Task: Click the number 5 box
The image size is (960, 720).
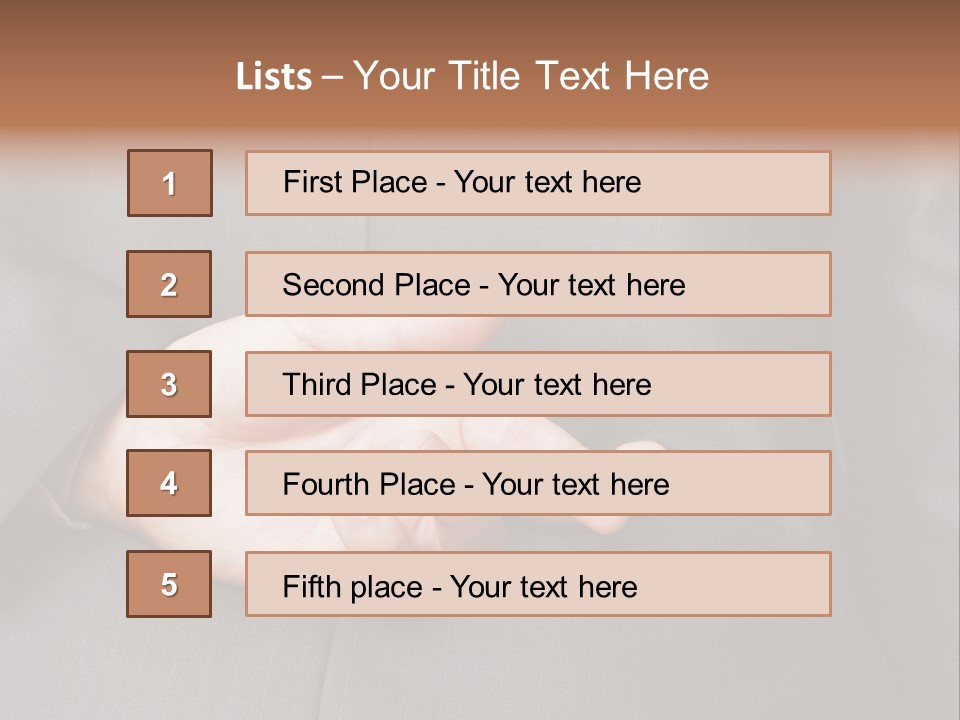Action: click(169, 585)
